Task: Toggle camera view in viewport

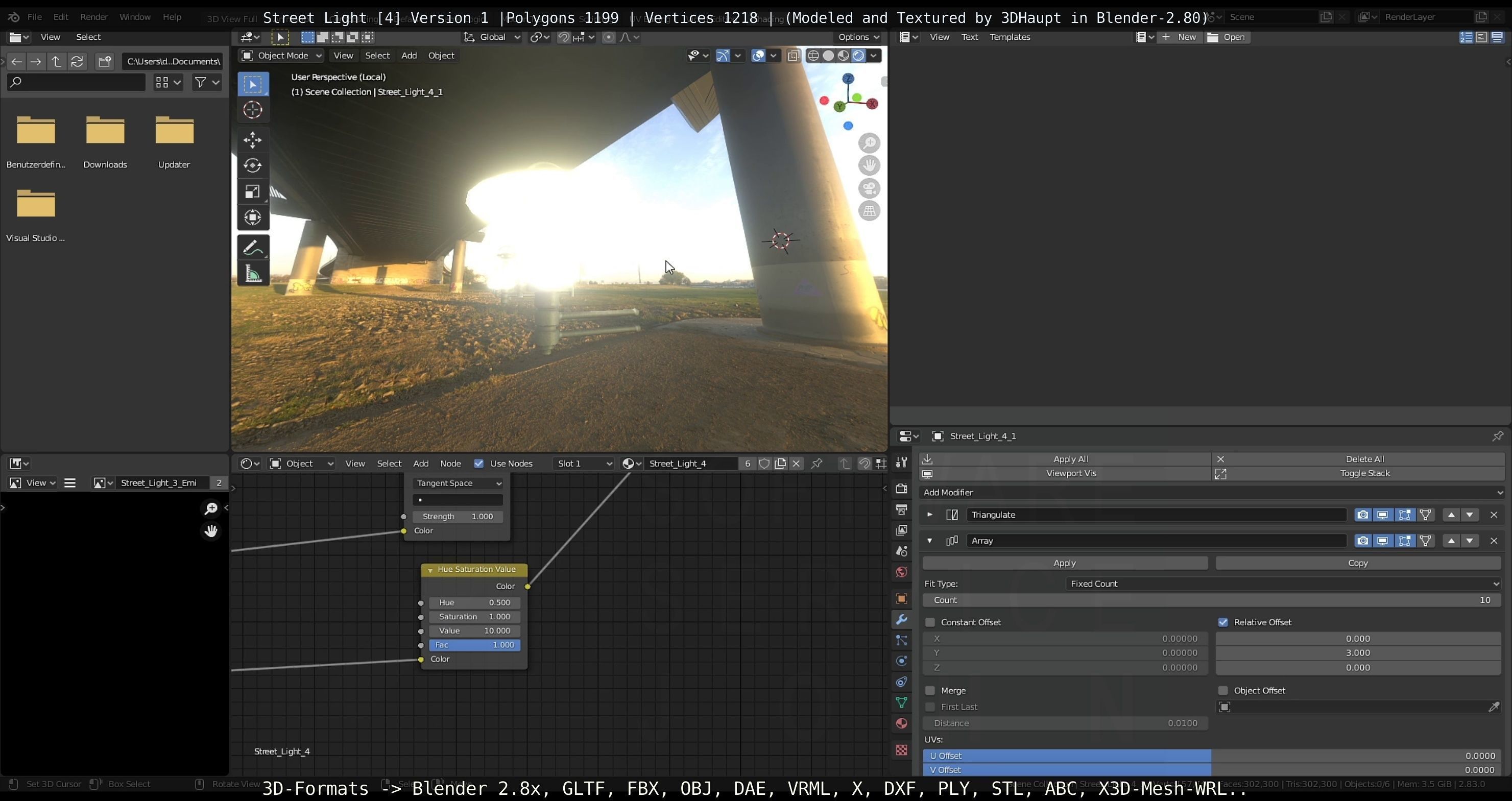Action: (x=869, y=189)
